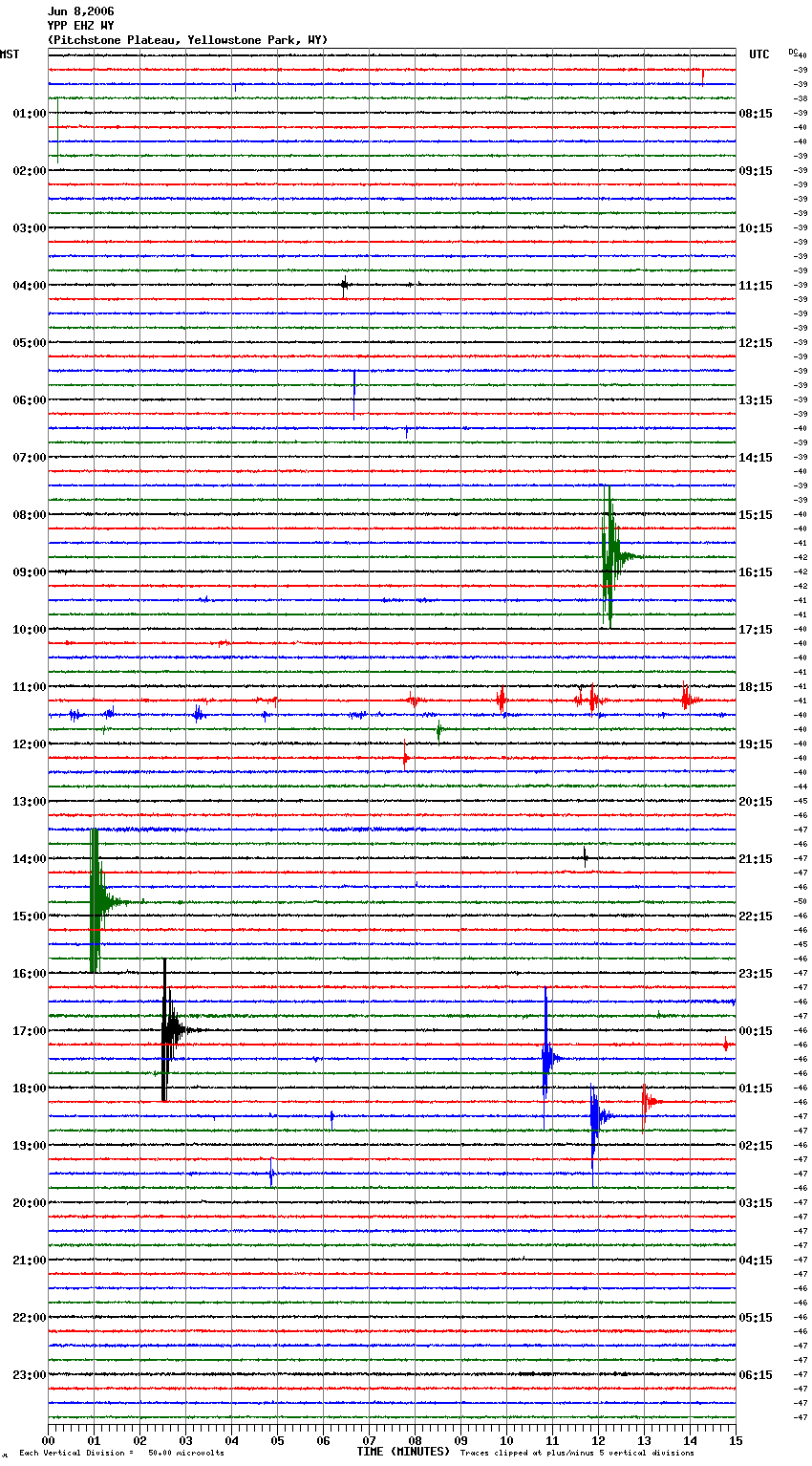The width and height of the screenshot is (812, 1466).
Task: Click the 'MST' column header
Action: point(10,54)
